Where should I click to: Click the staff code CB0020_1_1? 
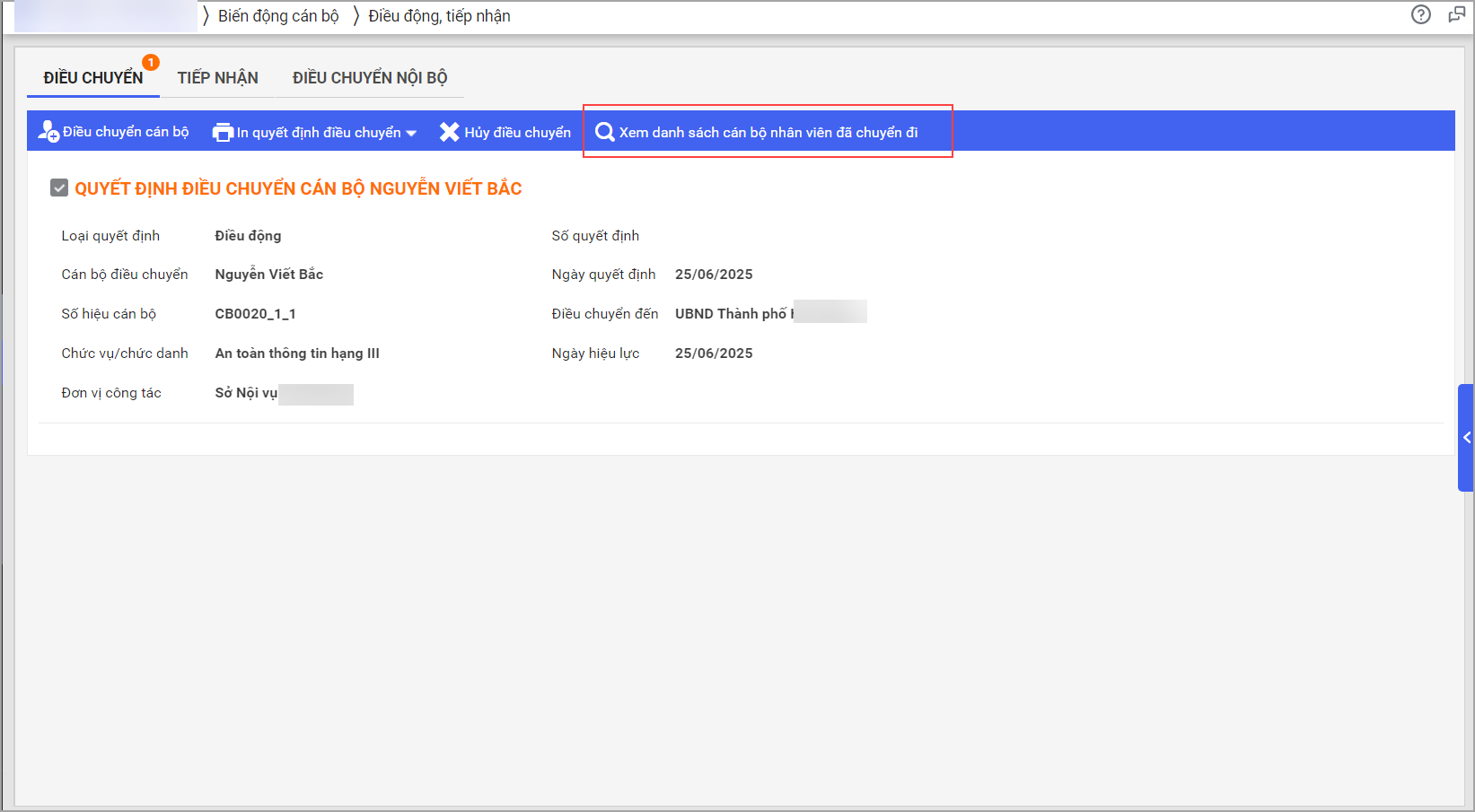tap(255, 314)
